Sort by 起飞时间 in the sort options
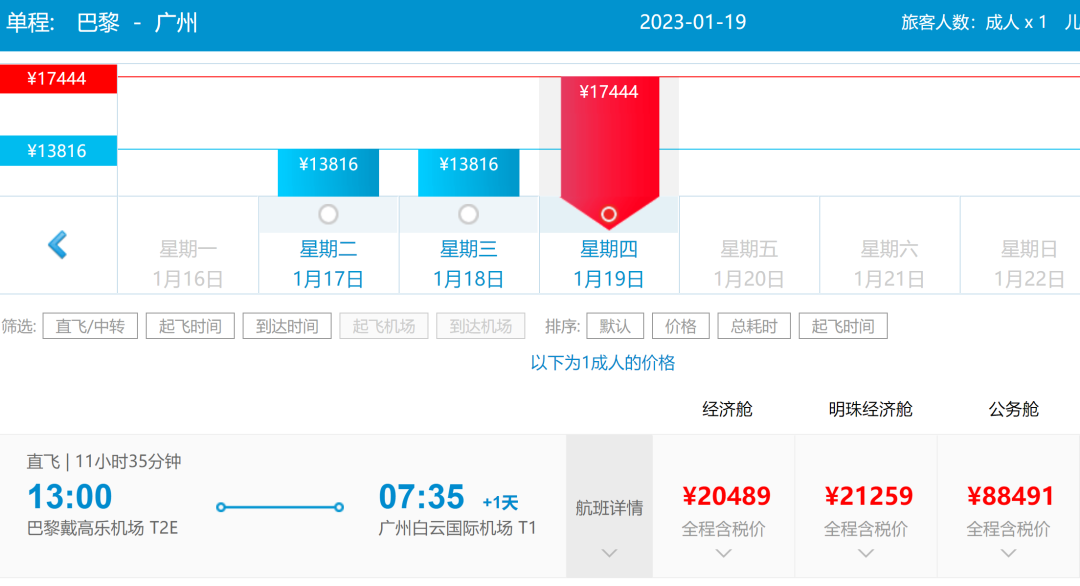 click(x=843, y=326)
